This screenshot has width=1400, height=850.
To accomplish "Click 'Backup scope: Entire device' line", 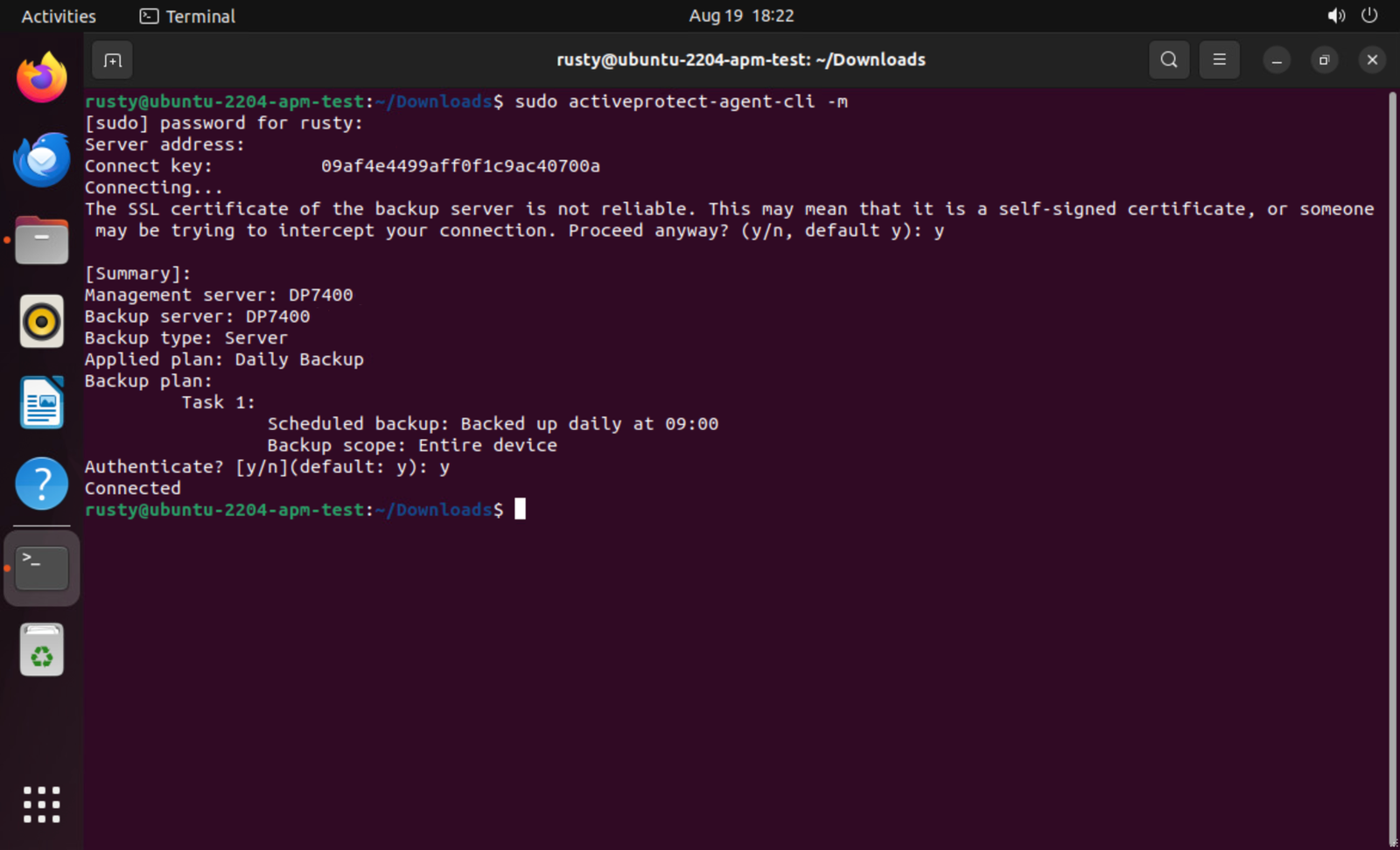I will [412, 445].
